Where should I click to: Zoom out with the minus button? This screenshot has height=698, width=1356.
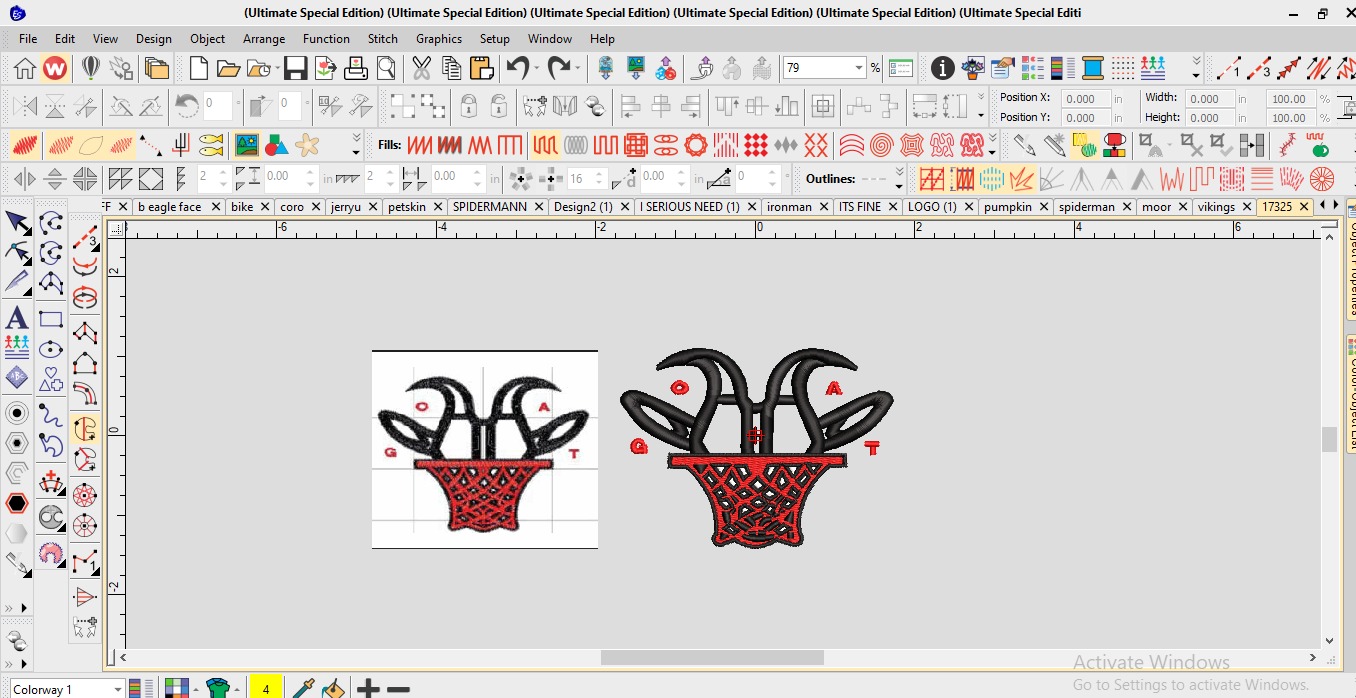tap(398, 688)
